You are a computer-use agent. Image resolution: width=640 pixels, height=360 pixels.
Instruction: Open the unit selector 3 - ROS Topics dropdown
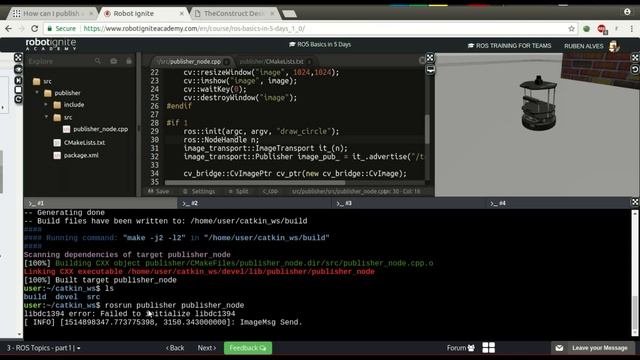[44, 348]
